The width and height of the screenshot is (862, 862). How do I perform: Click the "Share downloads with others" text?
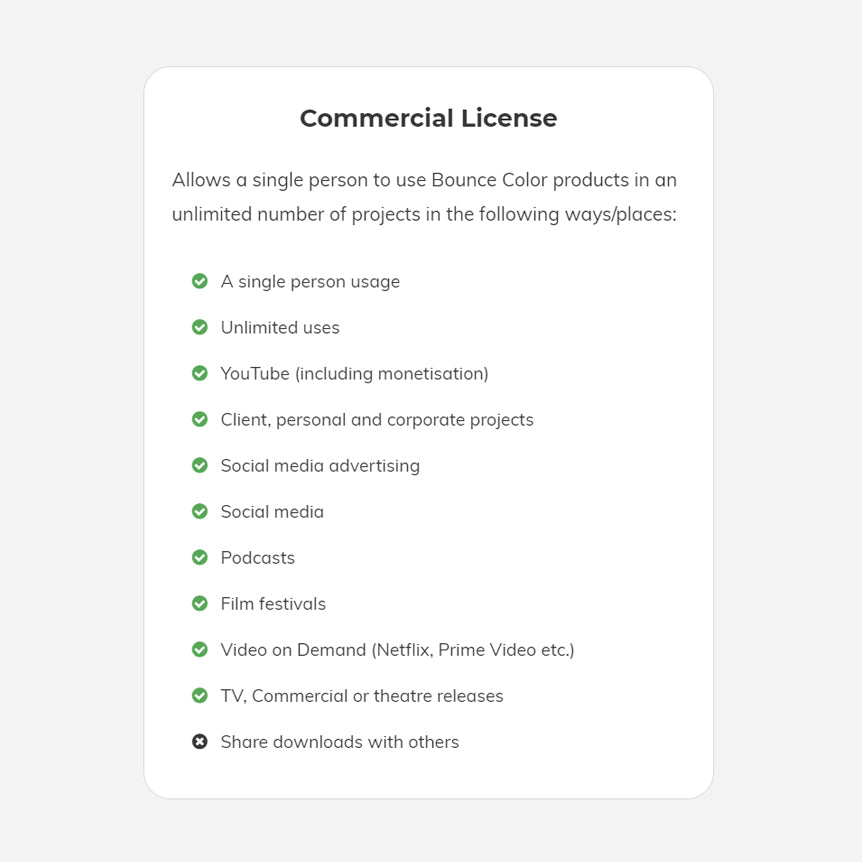340,742
